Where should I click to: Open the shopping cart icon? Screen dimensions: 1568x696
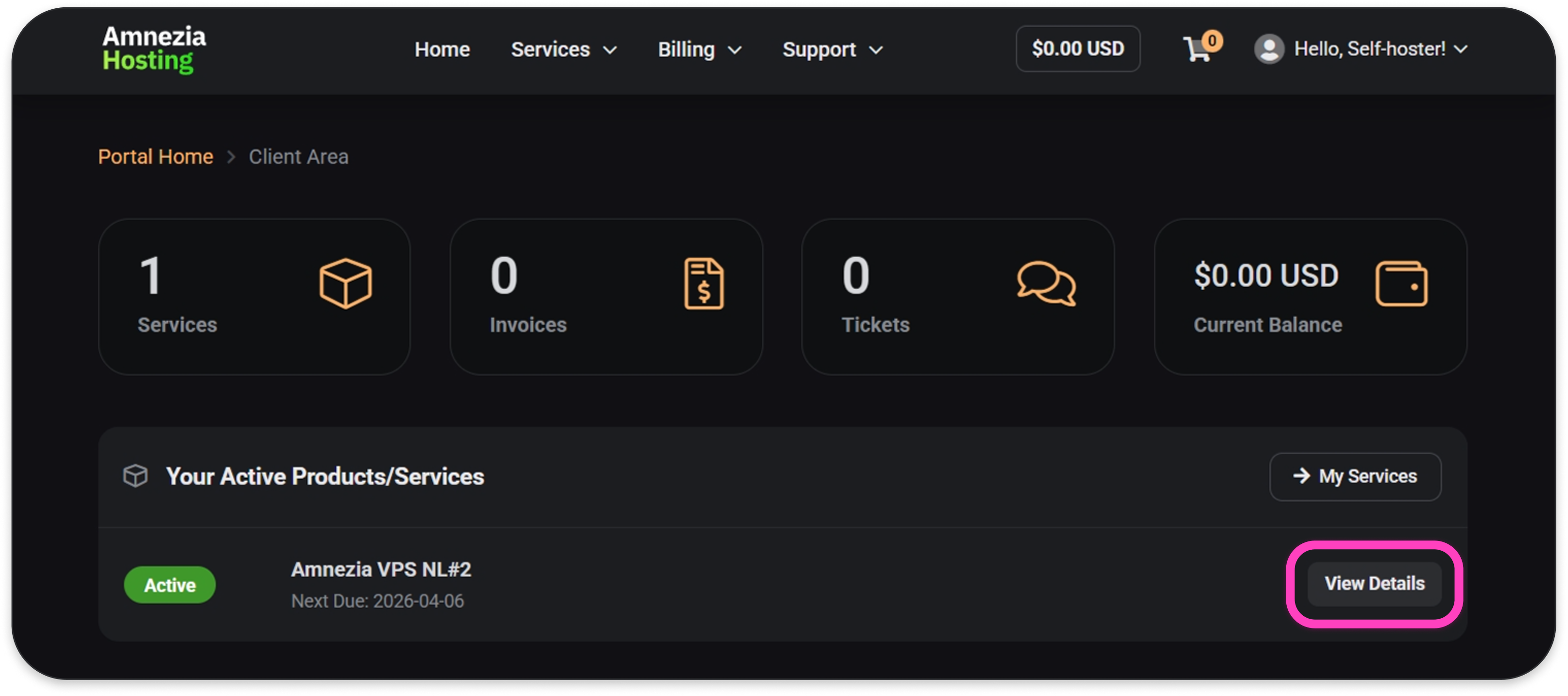click(x=1197, y=49)
